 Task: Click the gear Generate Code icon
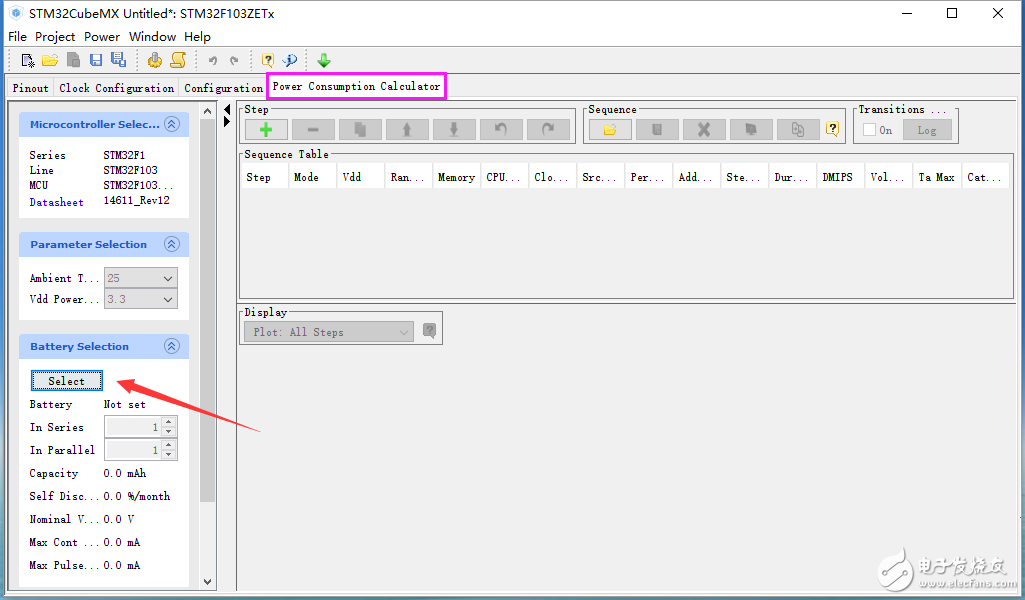155,61
